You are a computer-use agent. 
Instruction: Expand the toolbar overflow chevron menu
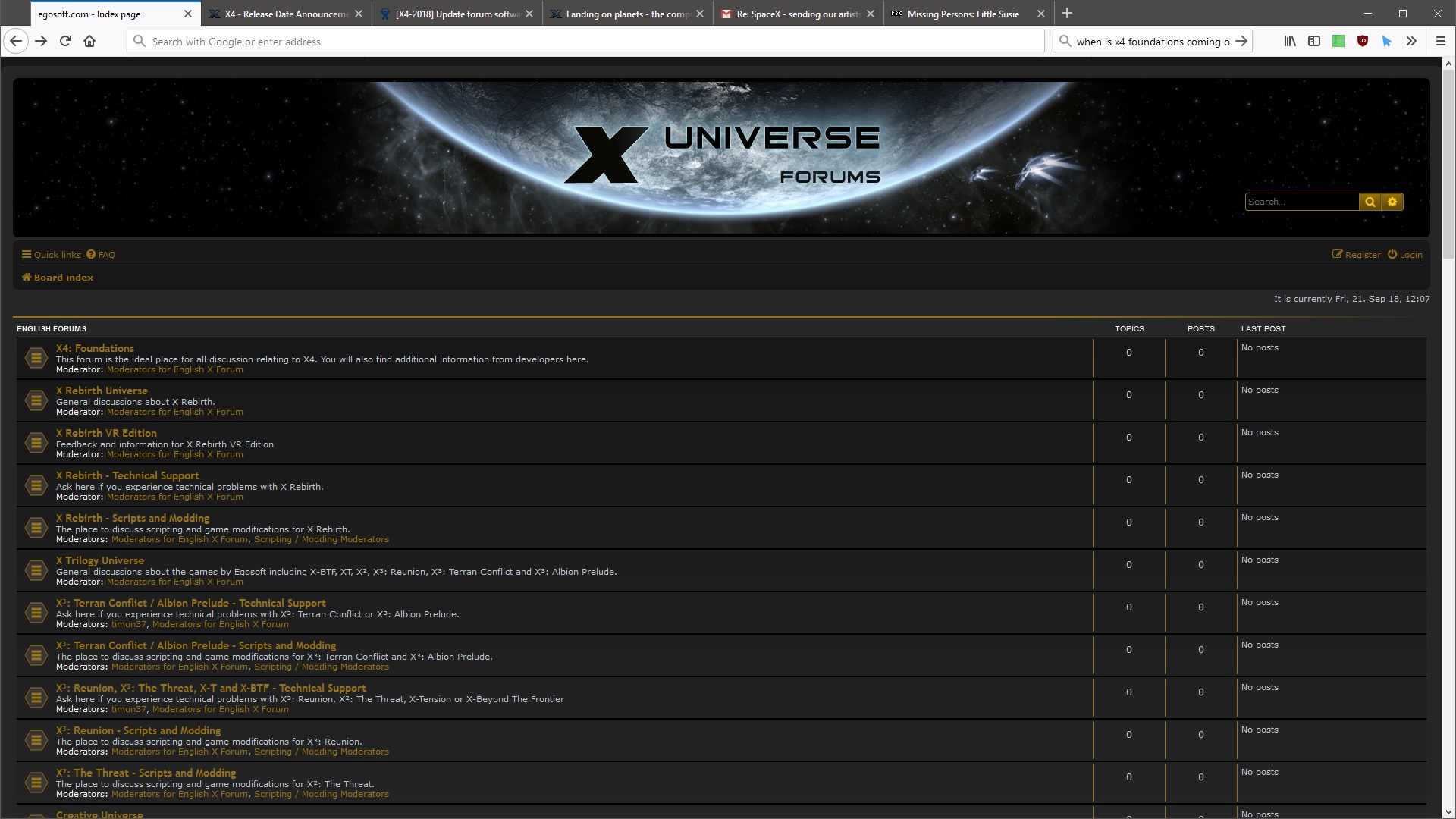point(1411,42)
